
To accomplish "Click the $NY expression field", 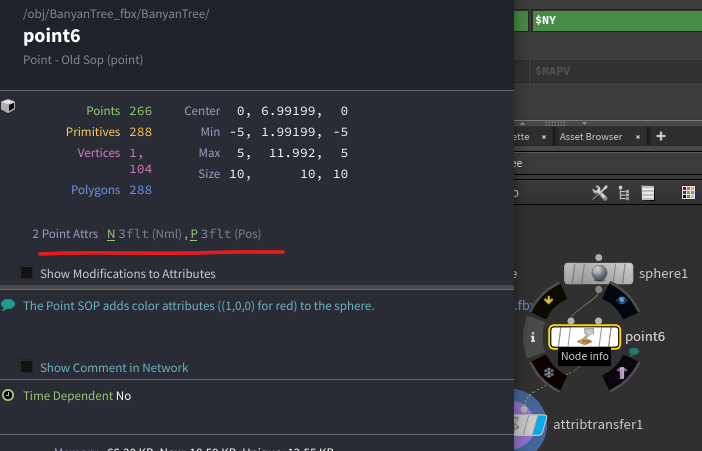I will pyautogui.click(x=617, y=20).
